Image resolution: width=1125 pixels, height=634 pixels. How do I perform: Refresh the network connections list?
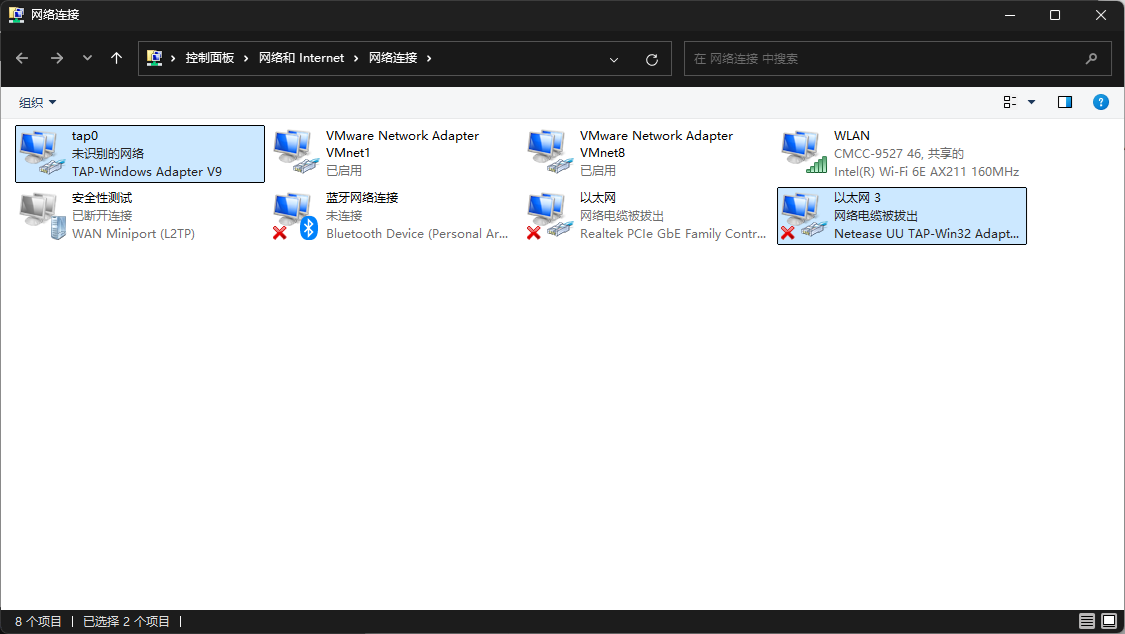point(651,60)
